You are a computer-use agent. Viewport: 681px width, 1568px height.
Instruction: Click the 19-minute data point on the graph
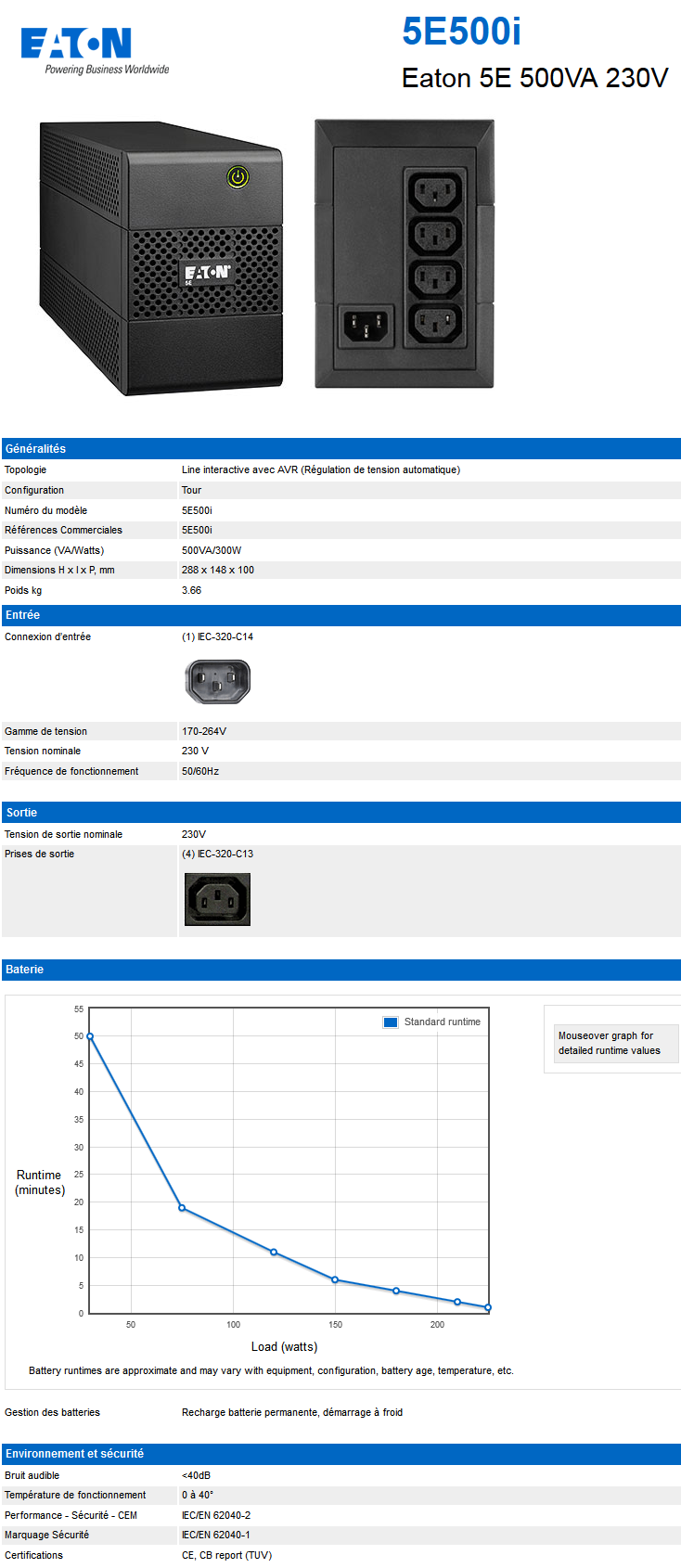coord(182,1208)
